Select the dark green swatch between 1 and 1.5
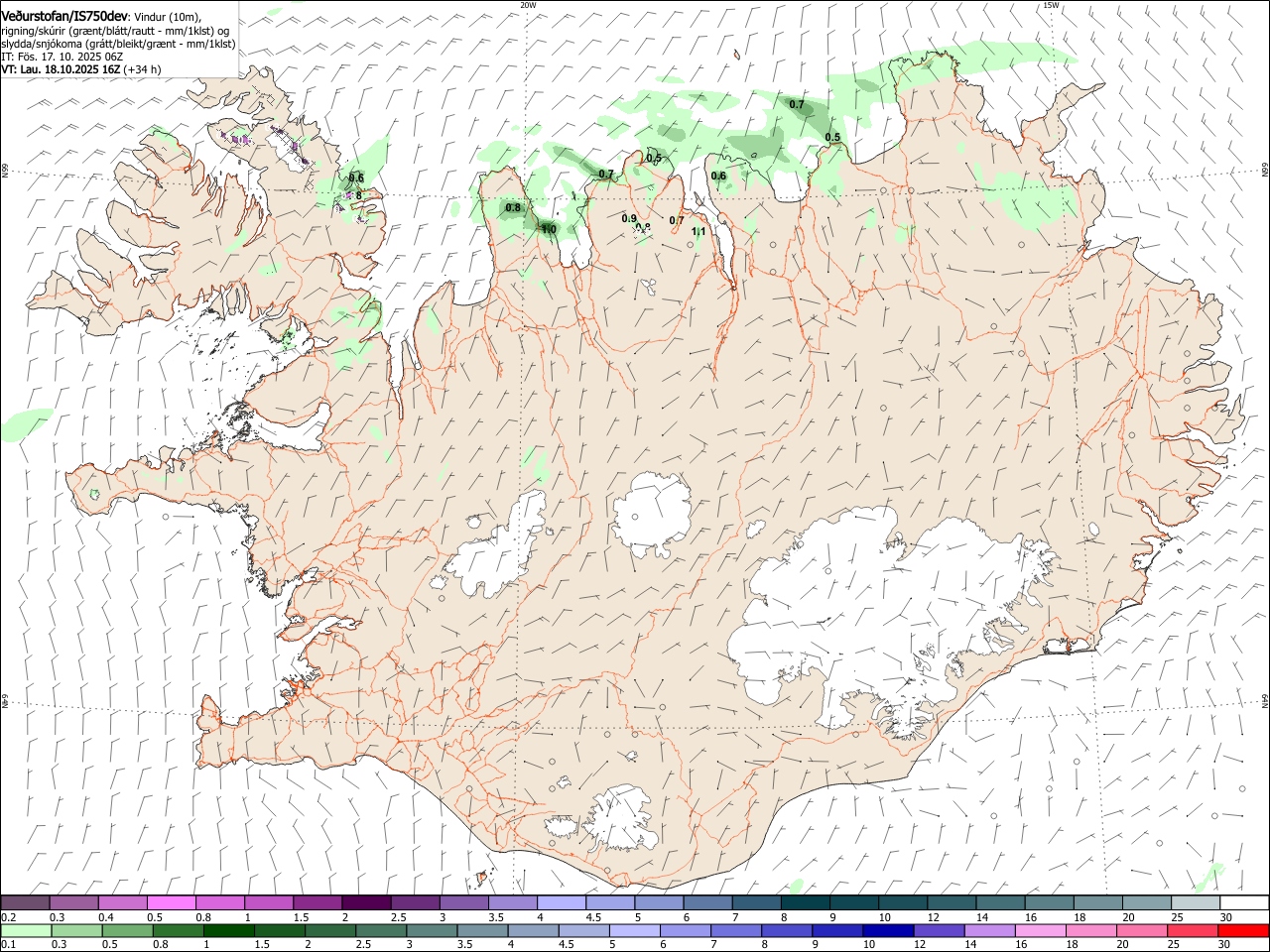The height and width of the screenshot is (952, 1270). (229, 931)
